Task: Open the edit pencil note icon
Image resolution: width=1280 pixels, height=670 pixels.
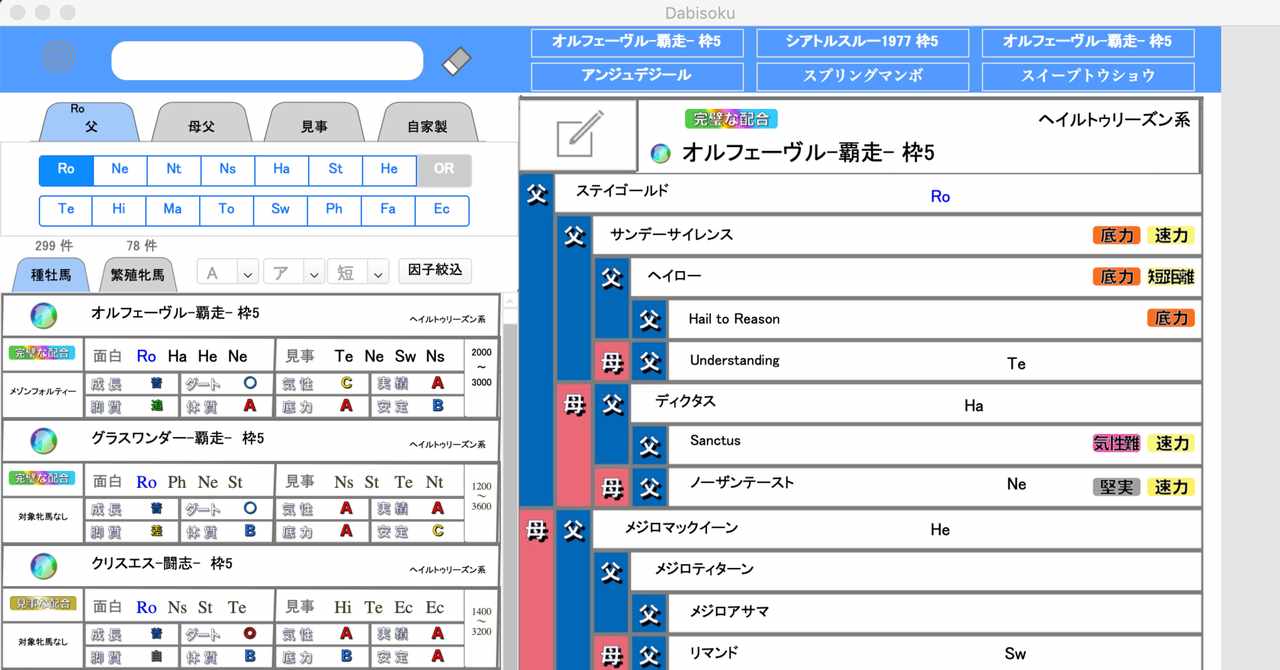Action: pos(579,135)
